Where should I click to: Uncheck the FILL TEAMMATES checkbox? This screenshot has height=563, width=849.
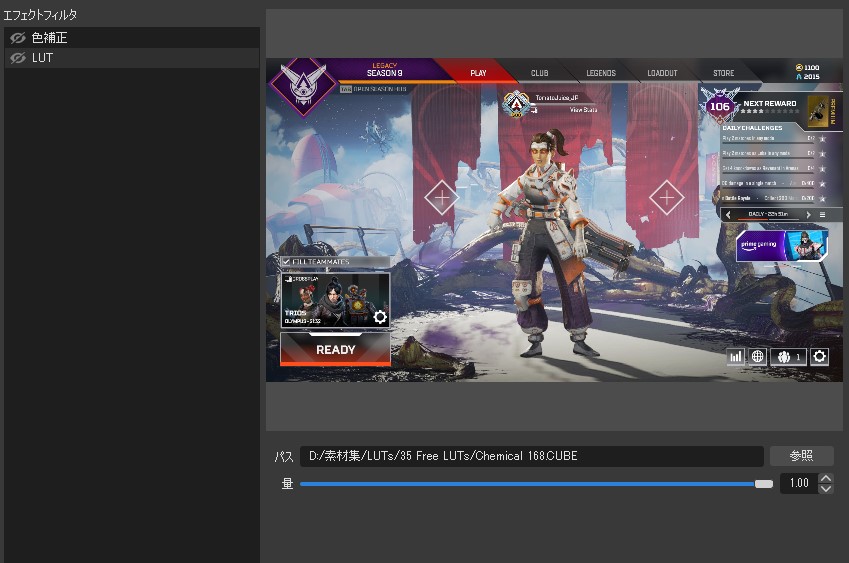coord(286,262)
